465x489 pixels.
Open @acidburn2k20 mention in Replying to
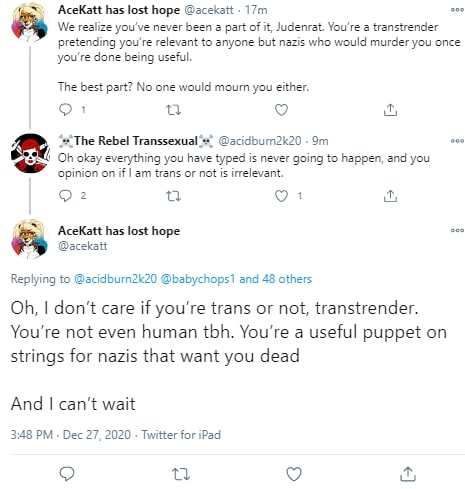(x=115, y=279)
